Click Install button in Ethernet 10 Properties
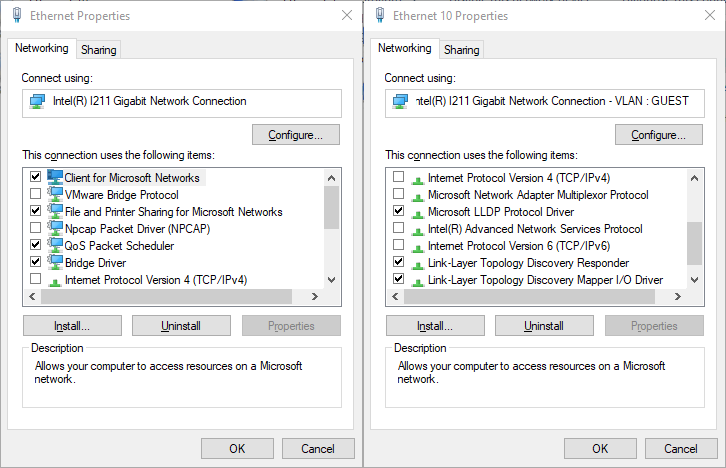This screenshot has height=468, width=726. point(435,326)
